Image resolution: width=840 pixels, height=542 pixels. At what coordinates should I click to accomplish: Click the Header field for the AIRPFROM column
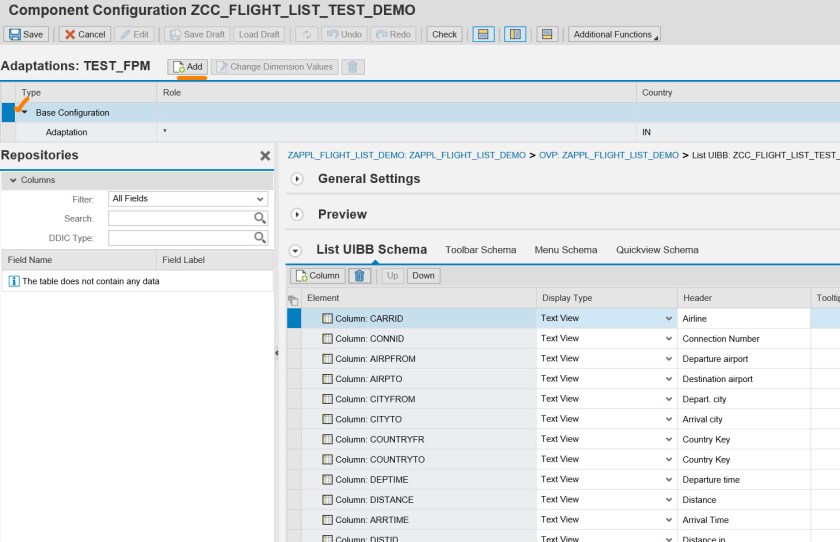[x=742, y=359]
